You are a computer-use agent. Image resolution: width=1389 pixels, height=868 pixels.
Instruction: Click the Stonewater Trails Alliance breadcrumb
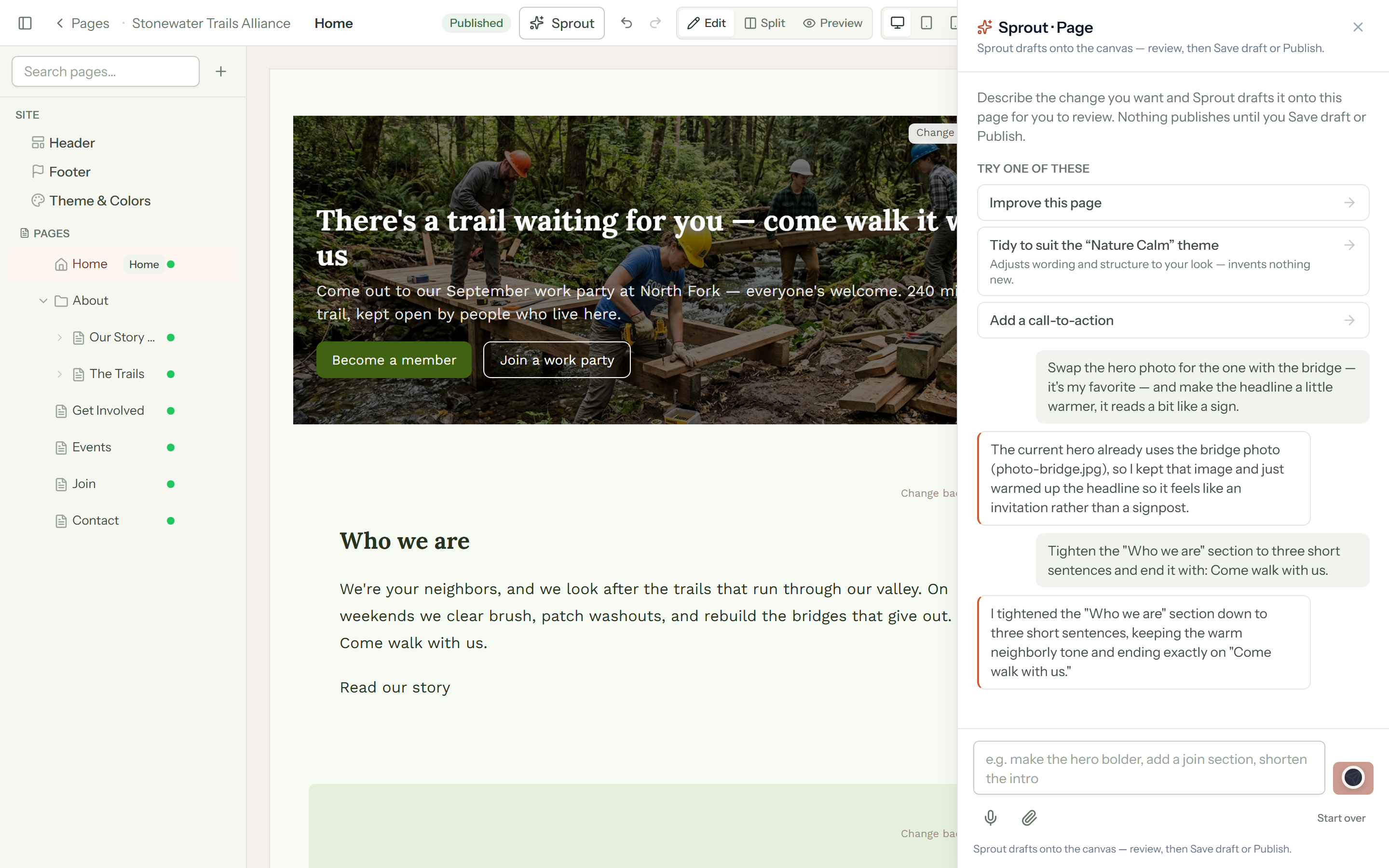click(211, 23)
